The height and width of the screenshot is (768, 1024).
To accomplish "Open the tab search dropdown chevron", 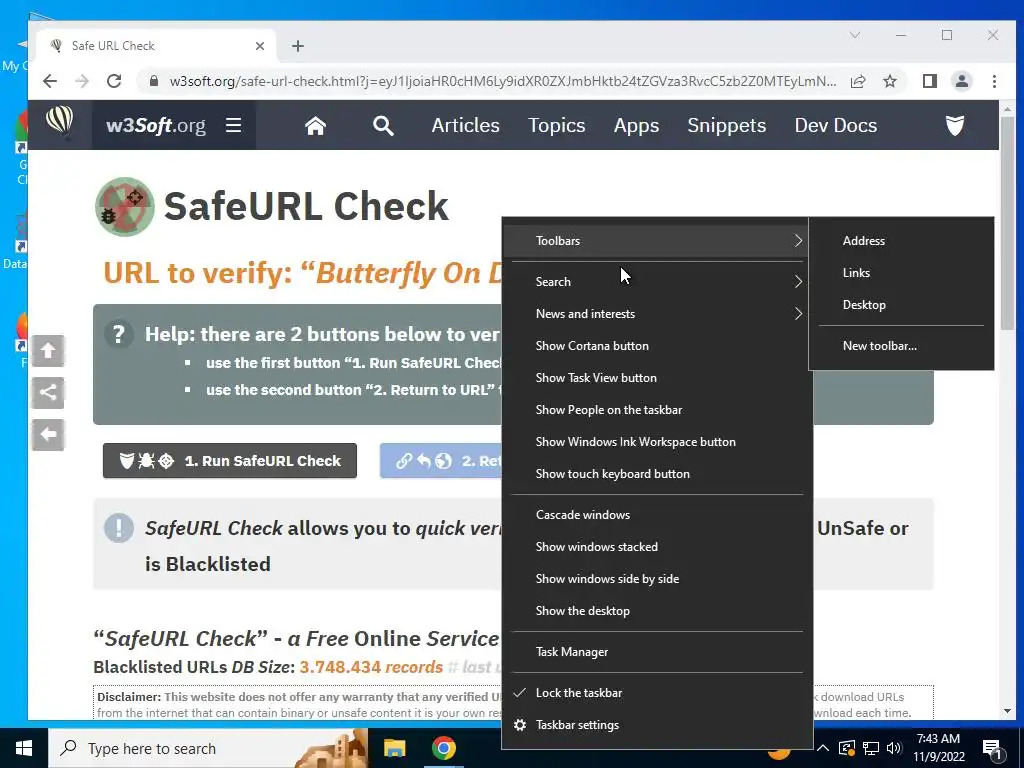I will pyautogui.click(x=854, y=35).
